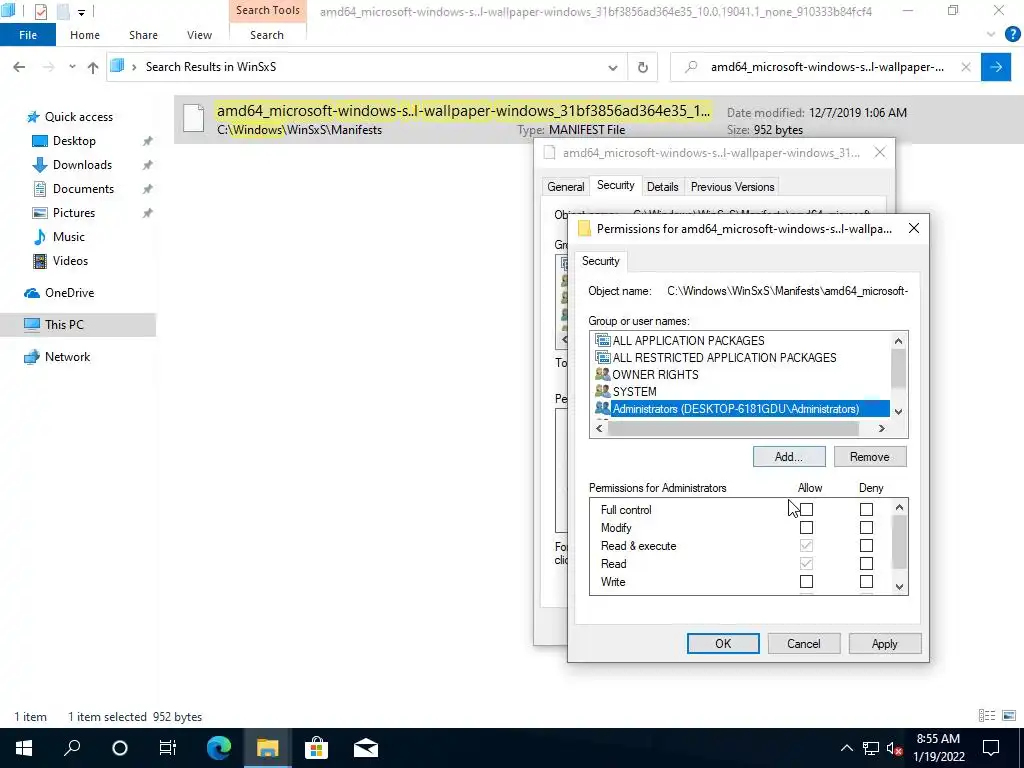Open Previous Versions tab in properties
The width and height of the screenshot is (1024, 768).
[732, 187]
